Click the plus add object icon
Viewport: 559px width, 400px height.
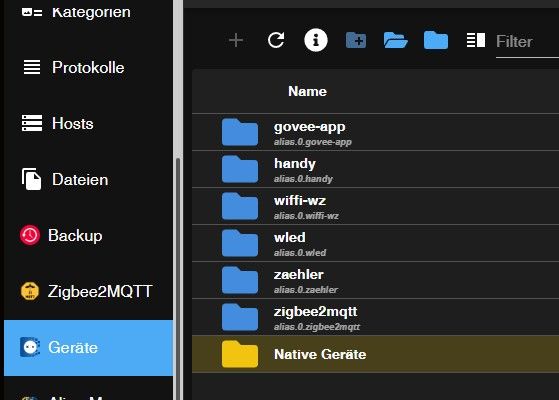(x=236, y=40)
